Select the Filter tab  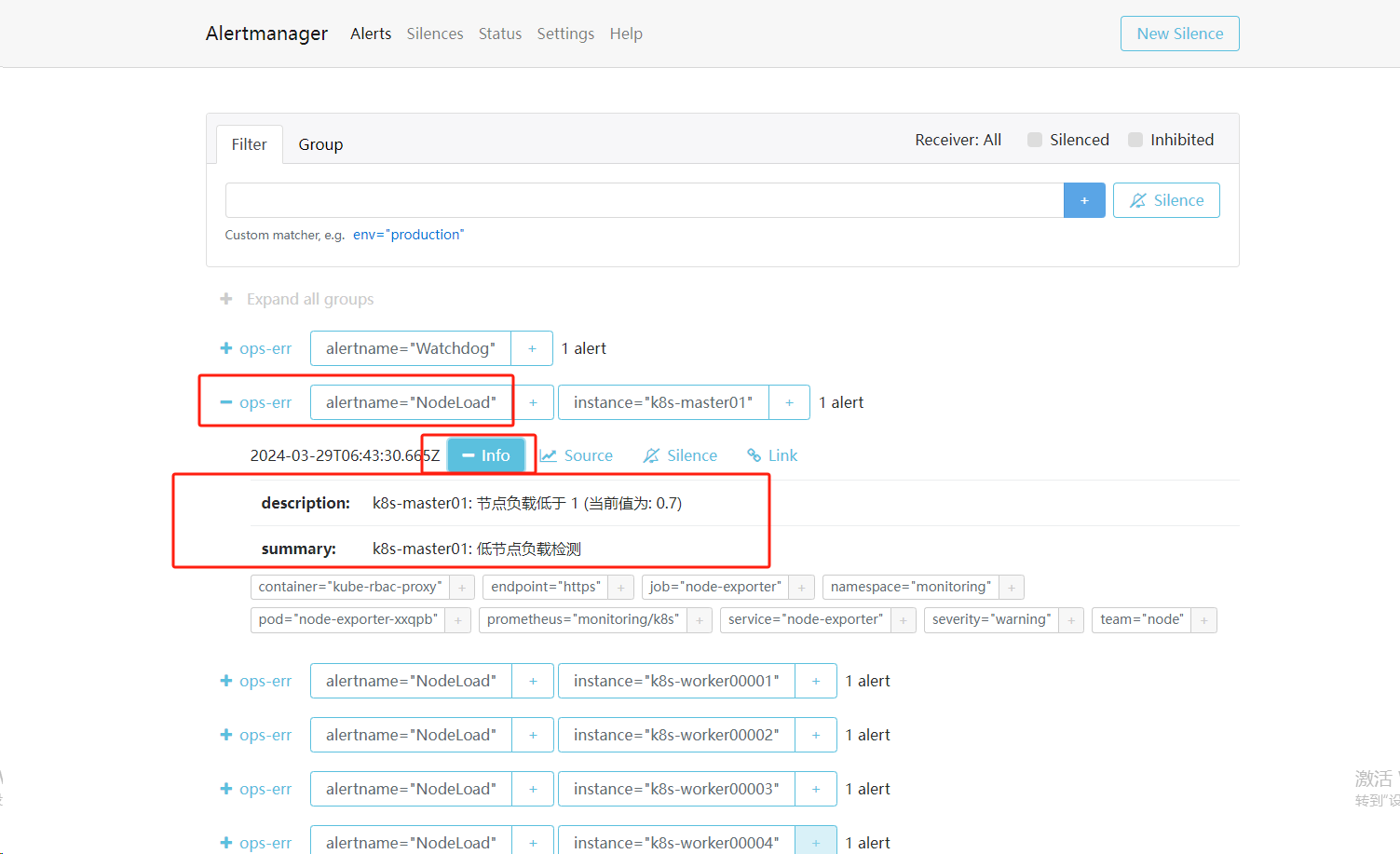pos(249,144)
